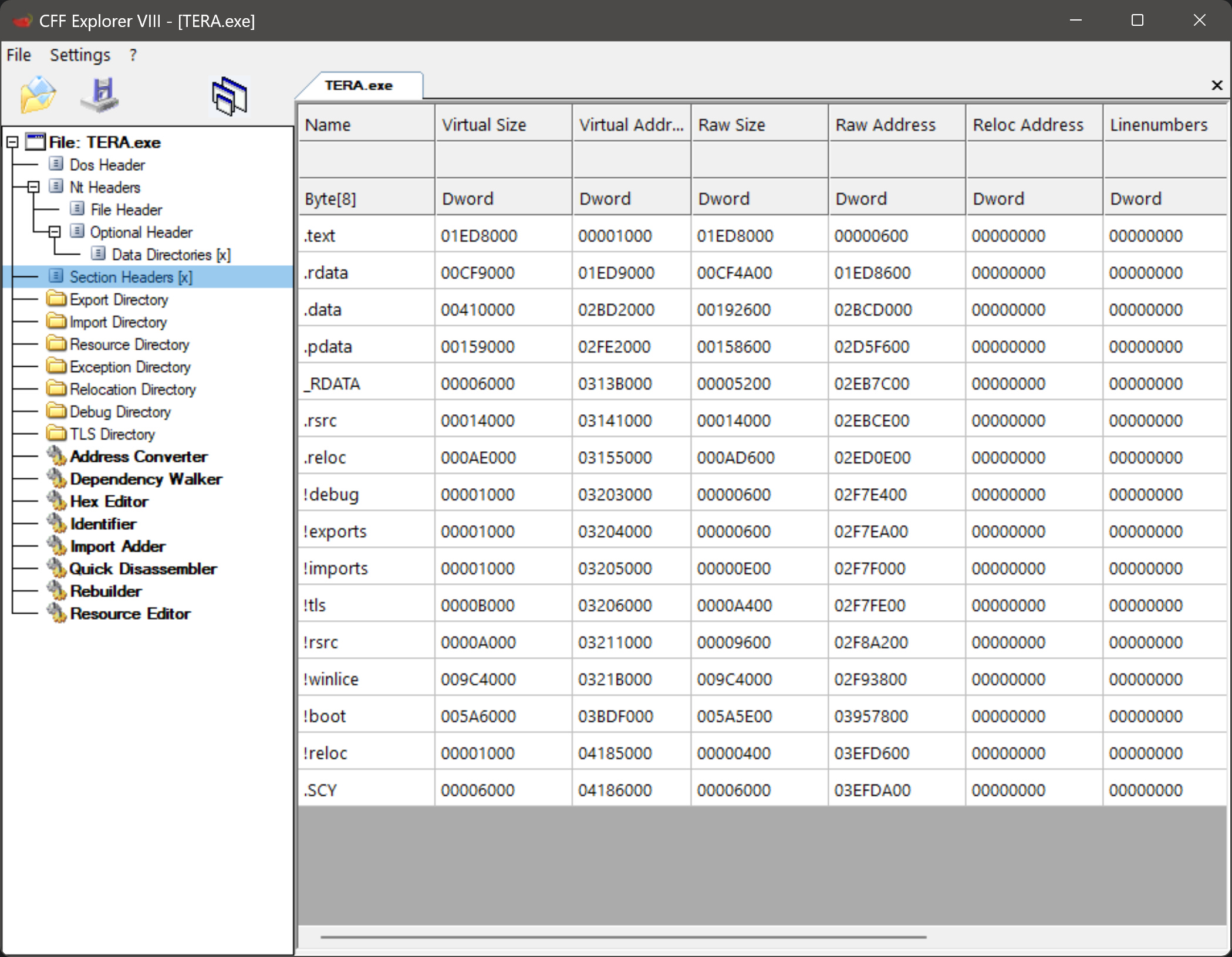The width and height of the screenshot is (1232, 957).
Task: Click the File Header page icon
Action: coord(77,209)
